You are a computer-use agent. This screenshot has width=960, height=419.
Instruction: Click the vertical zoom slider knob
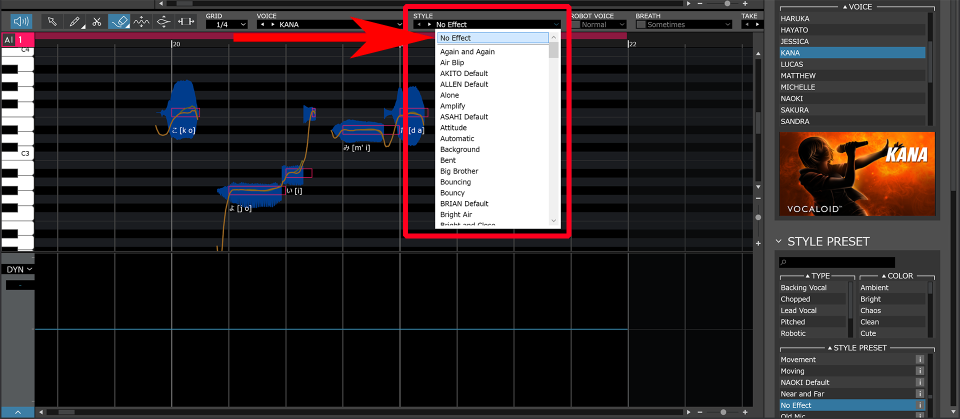click(x=759, y=217)
